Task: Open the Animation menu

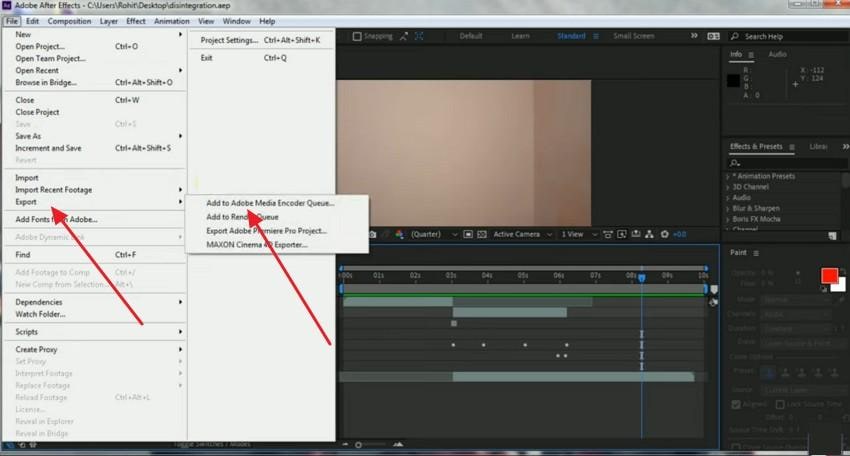Action: click(x=171, y=21)
